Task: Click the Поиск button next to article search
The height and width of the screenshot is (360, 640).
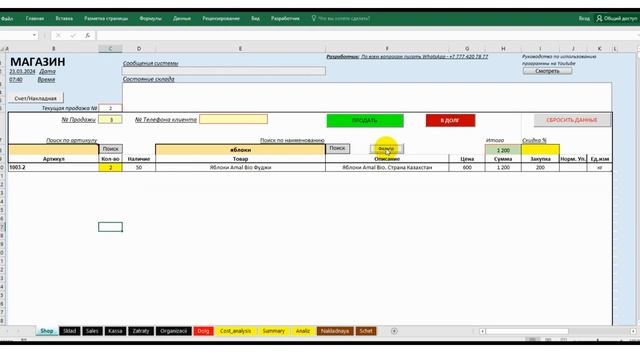Action: (110, 149)
